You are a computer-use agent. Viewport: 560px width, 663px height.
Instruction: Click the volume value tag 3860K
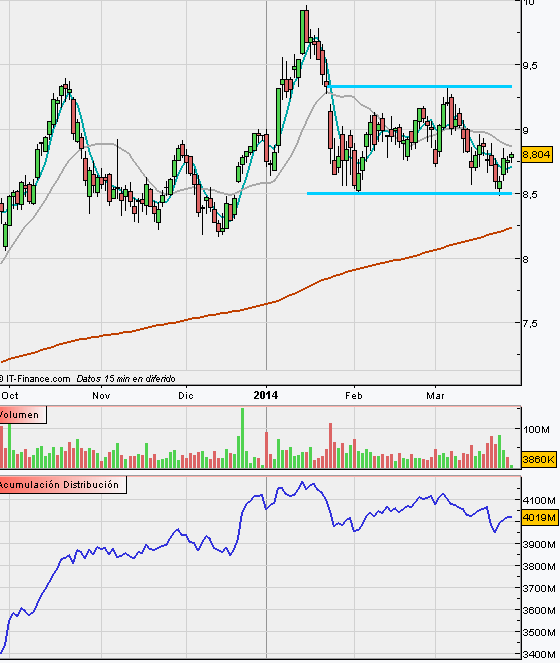tap(538, 459)
